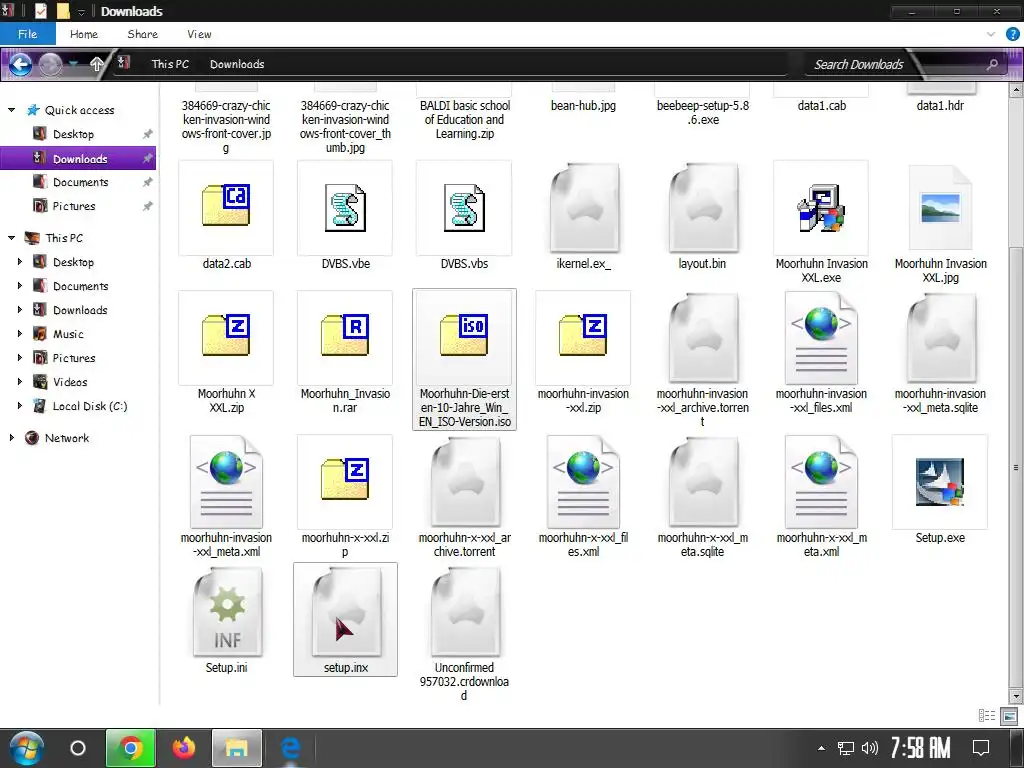
Task: Click the file list scroll down arrow
Action: point(1016,696)
